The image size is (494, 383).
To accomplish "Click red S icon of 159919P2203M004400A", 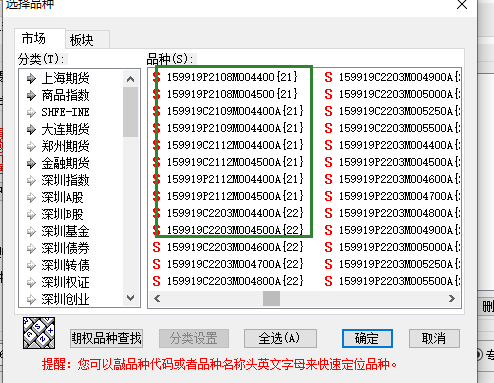I will click(328, 145).
